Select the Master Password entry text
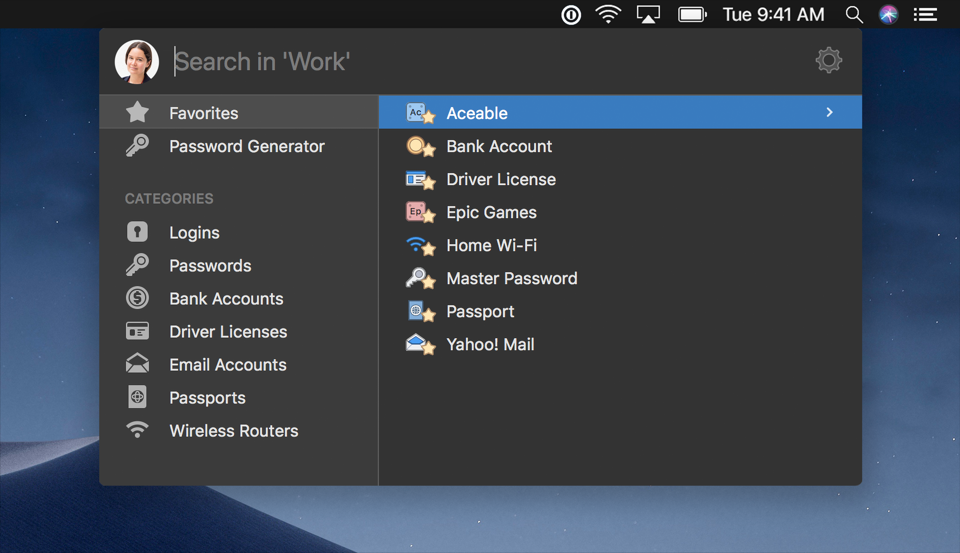 [x=512, y=279]
